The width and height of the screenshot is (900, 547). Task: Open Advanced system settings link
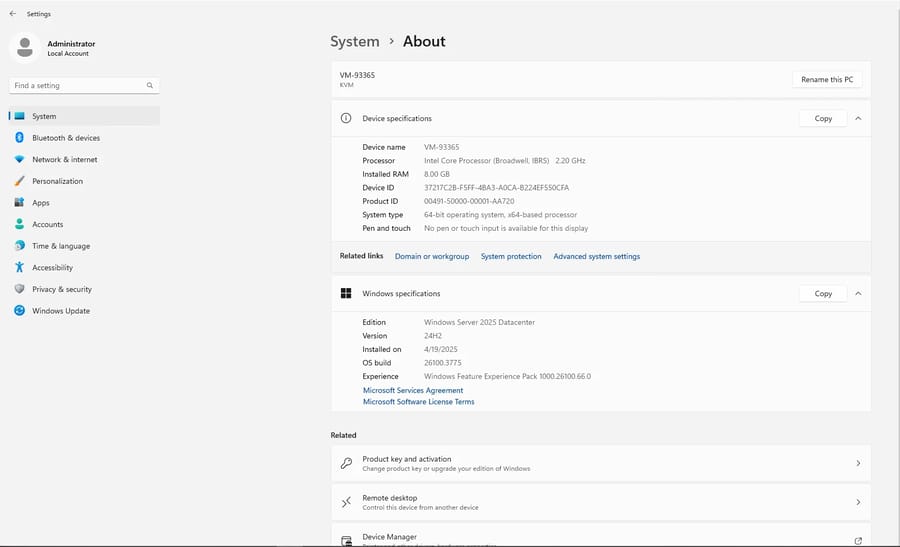[x=596, y=257]
